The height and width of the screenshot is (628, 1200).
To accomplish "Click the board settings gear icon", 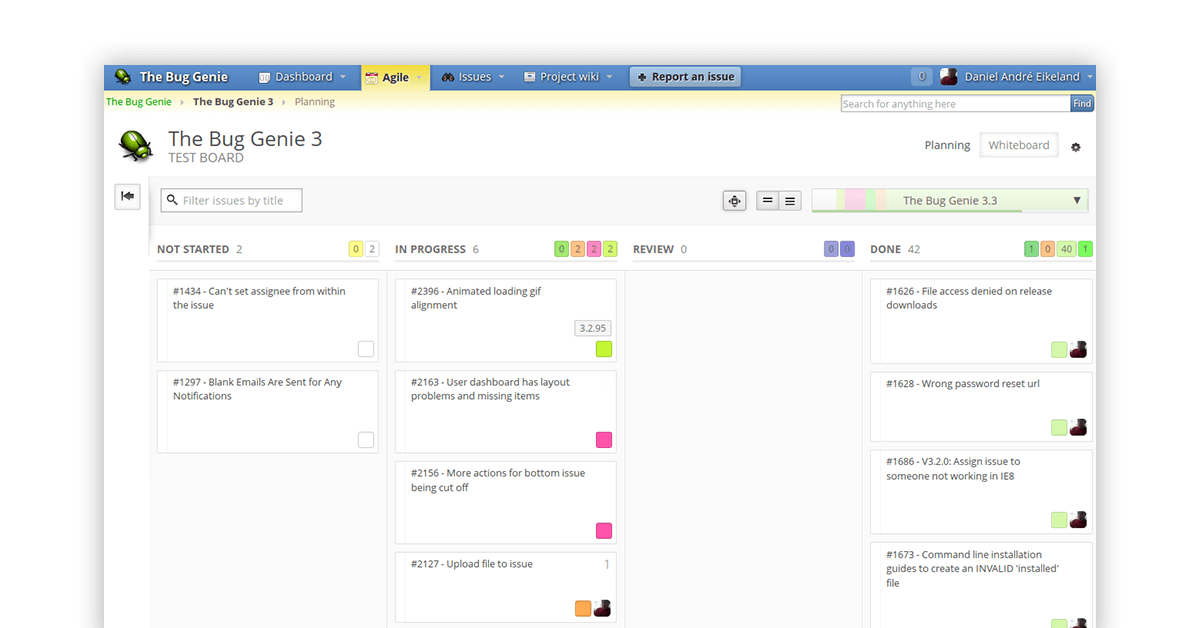I will coord(1076,147).
